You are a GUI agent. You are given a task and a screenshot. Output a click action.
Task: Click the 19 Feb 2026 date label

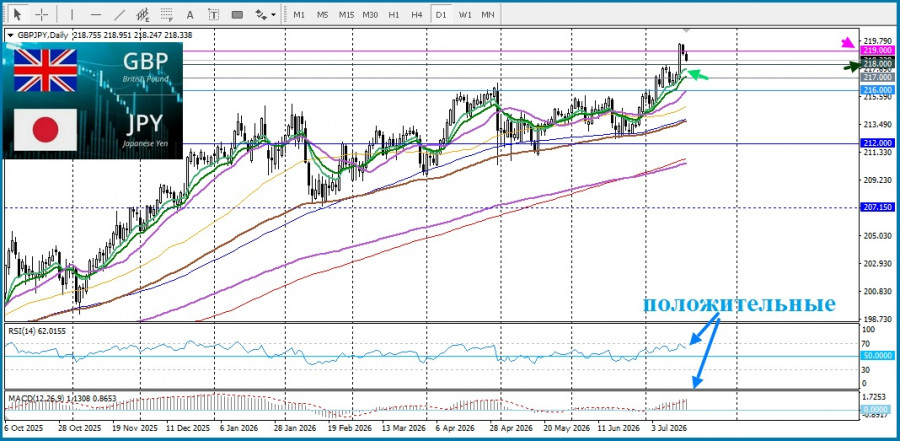pyautogui.click(x=350, y=428)
